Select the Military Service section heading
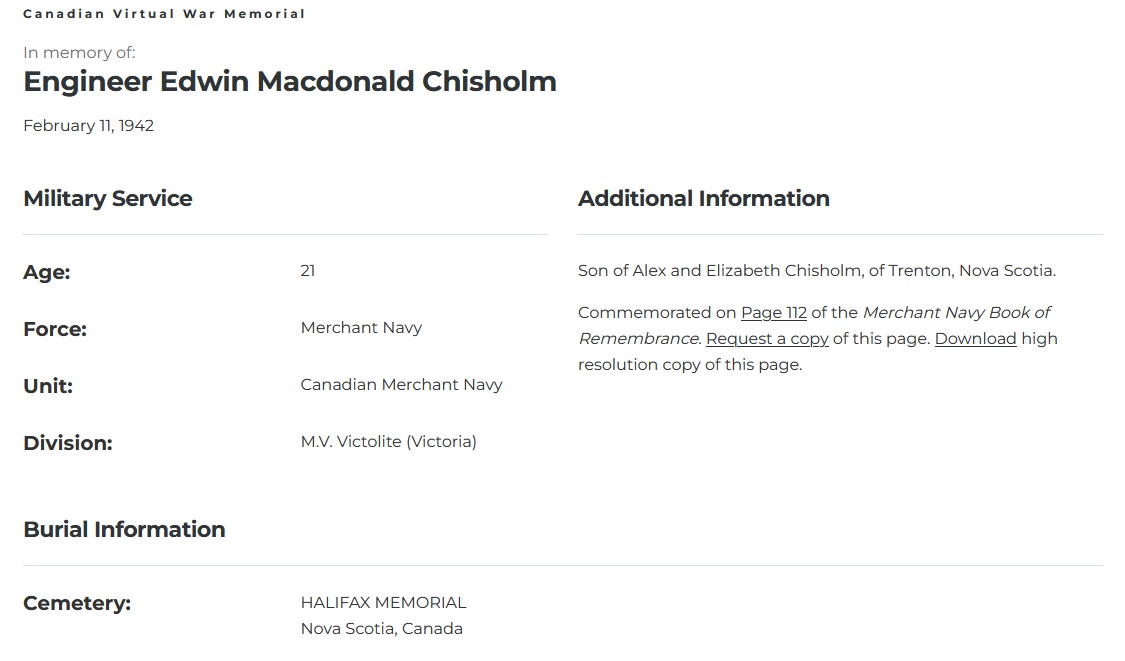1125x661 pixels. [x=108, y=199]
